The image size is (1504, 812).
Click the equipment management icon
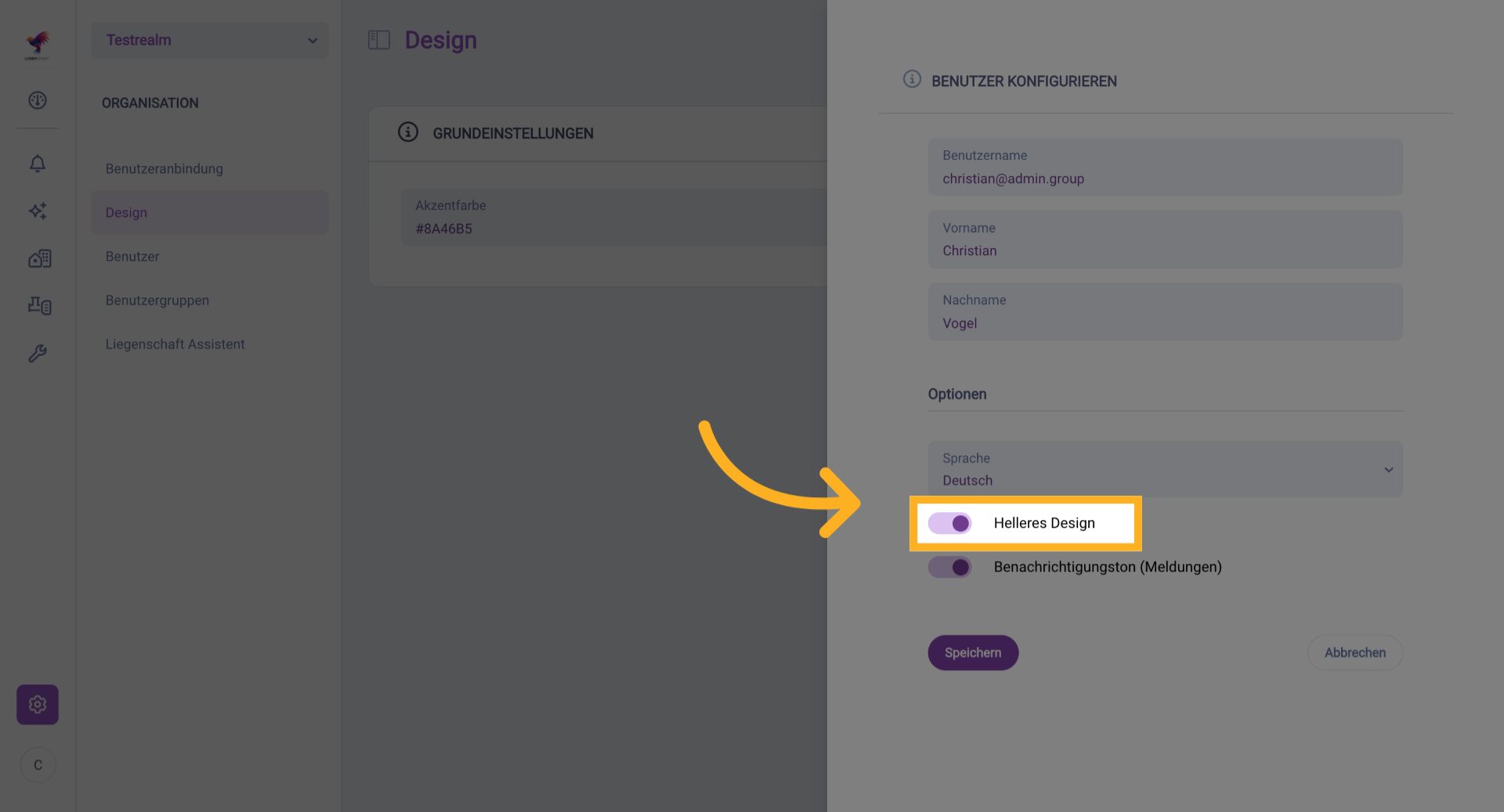[38, 305]
